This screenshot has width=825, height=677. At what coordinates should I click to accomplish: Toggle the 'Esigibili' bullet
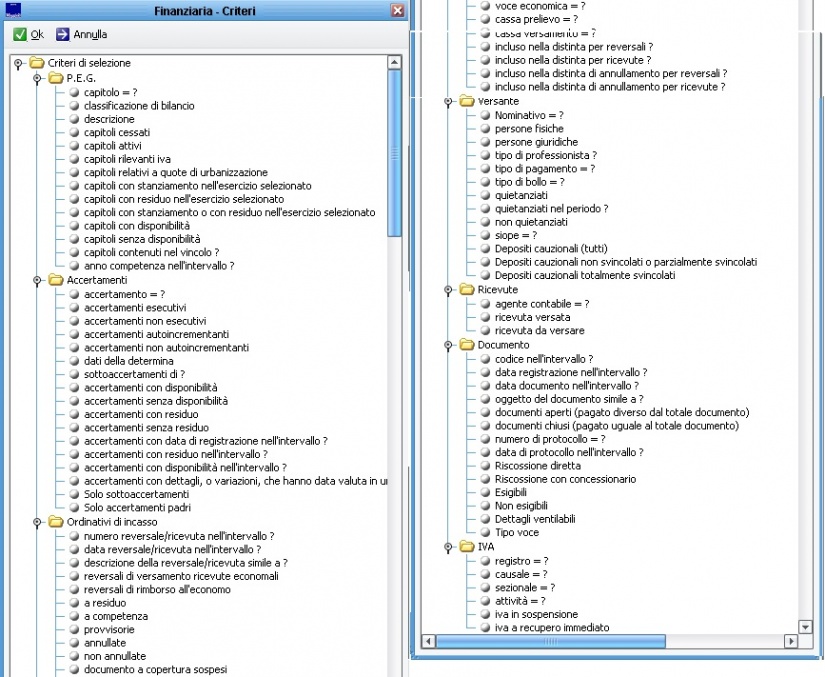485,492
